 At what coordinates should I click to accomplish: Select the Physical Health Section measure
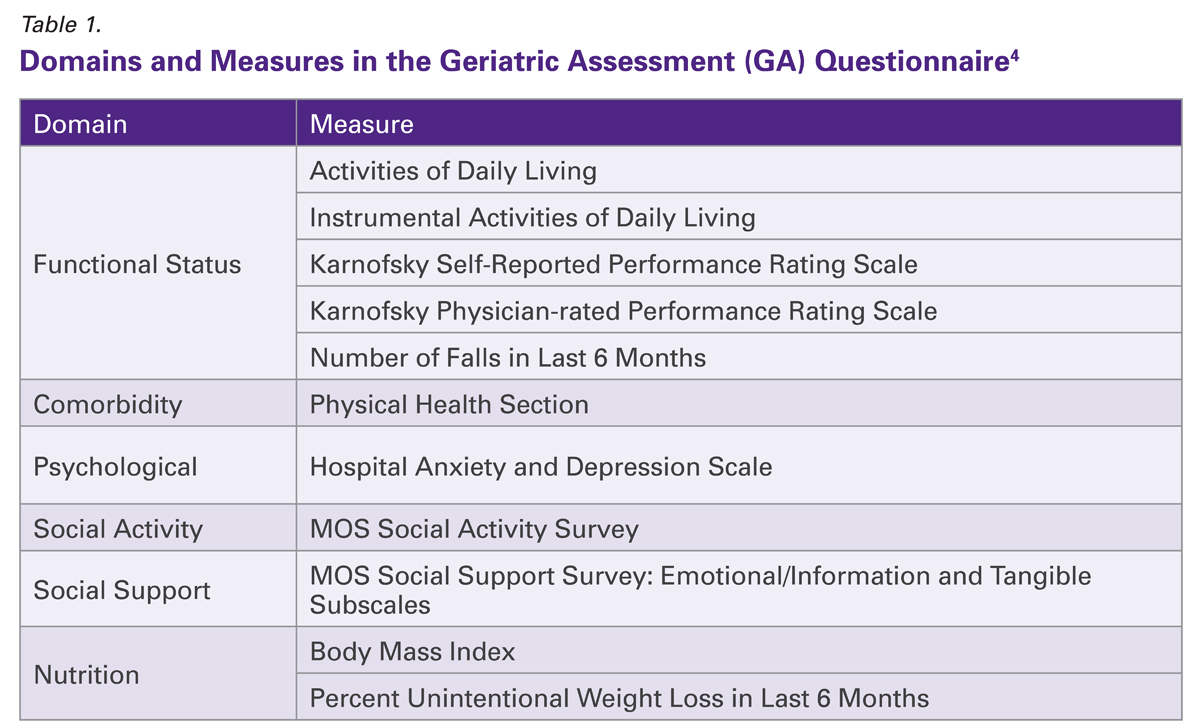[x=449, y=404]
